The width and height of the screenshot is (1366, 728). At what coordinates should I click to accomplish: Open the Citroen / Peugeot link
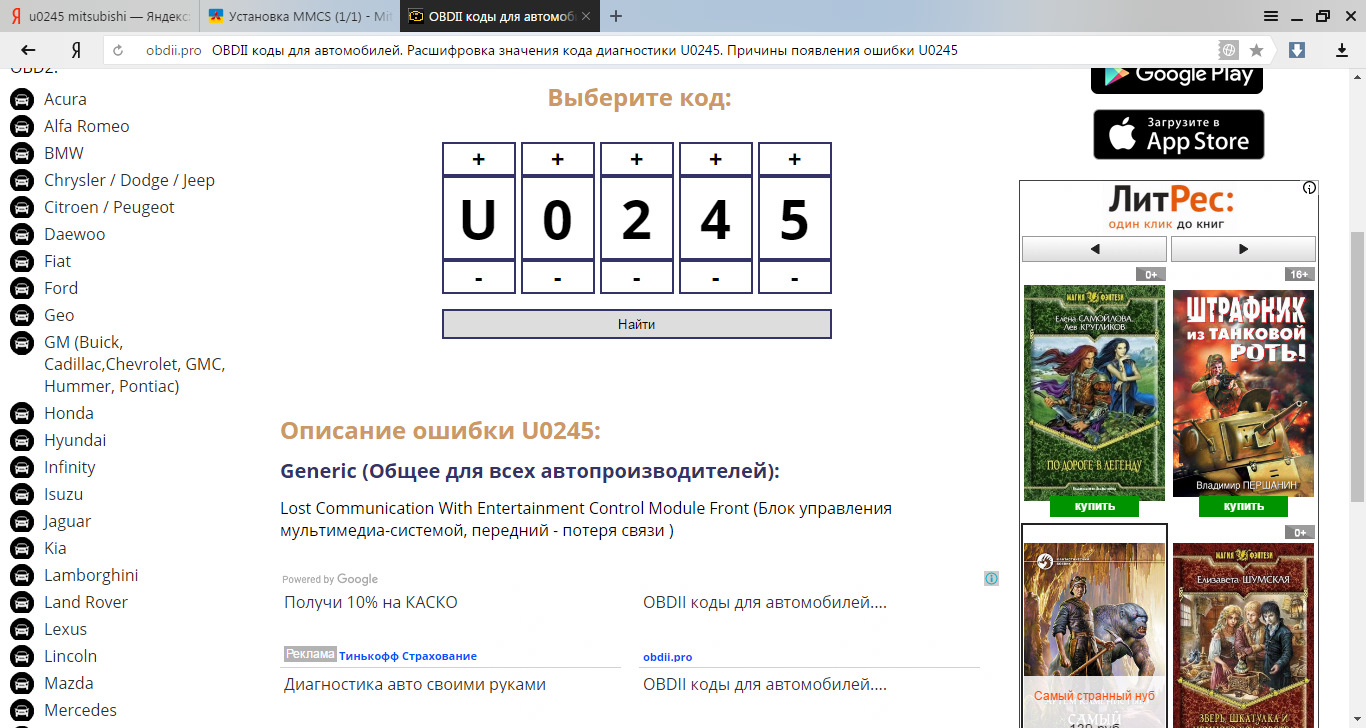point(109,207)
